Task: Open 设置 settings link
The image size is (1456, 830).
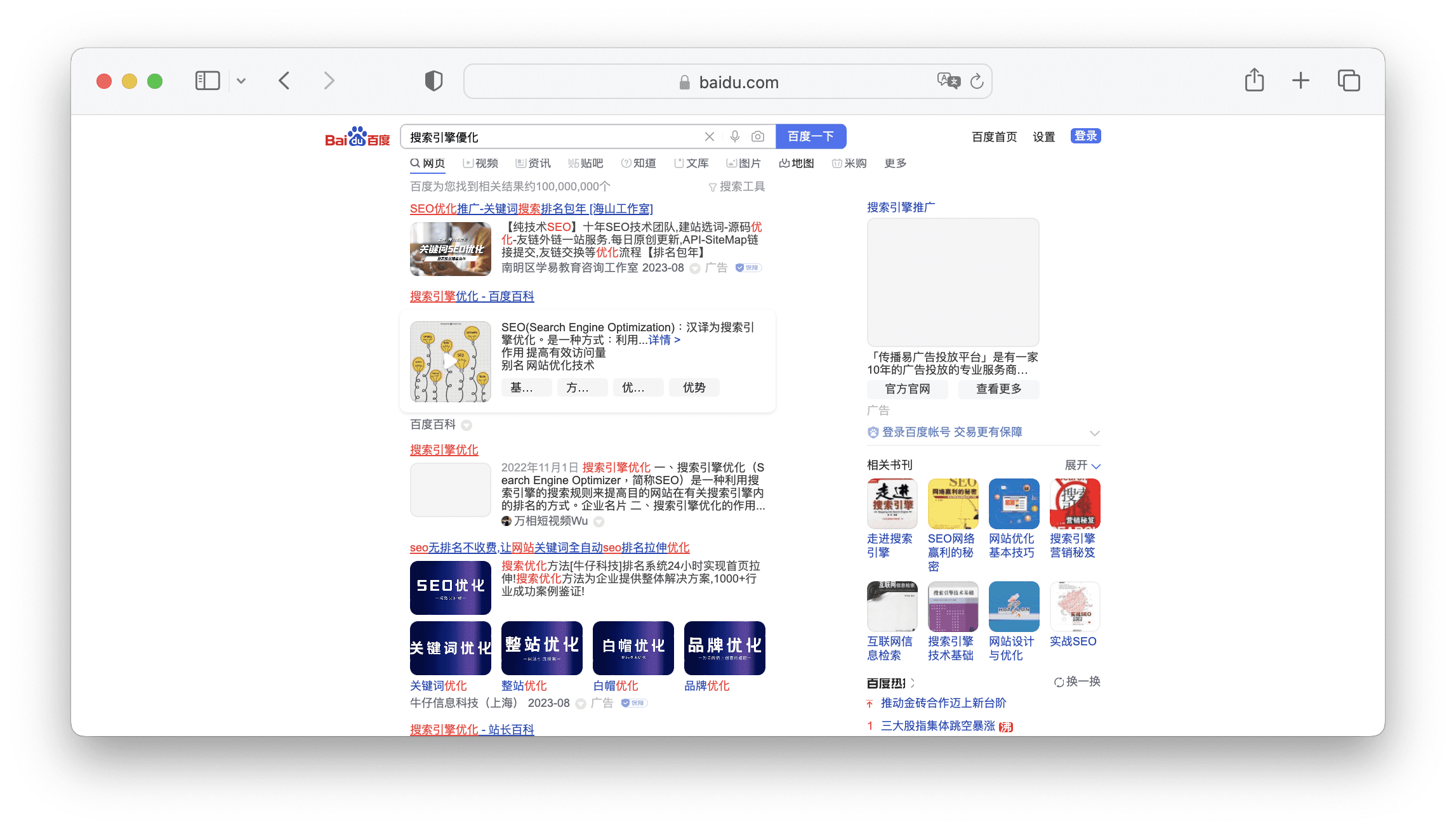Action: coord(1043,137)
